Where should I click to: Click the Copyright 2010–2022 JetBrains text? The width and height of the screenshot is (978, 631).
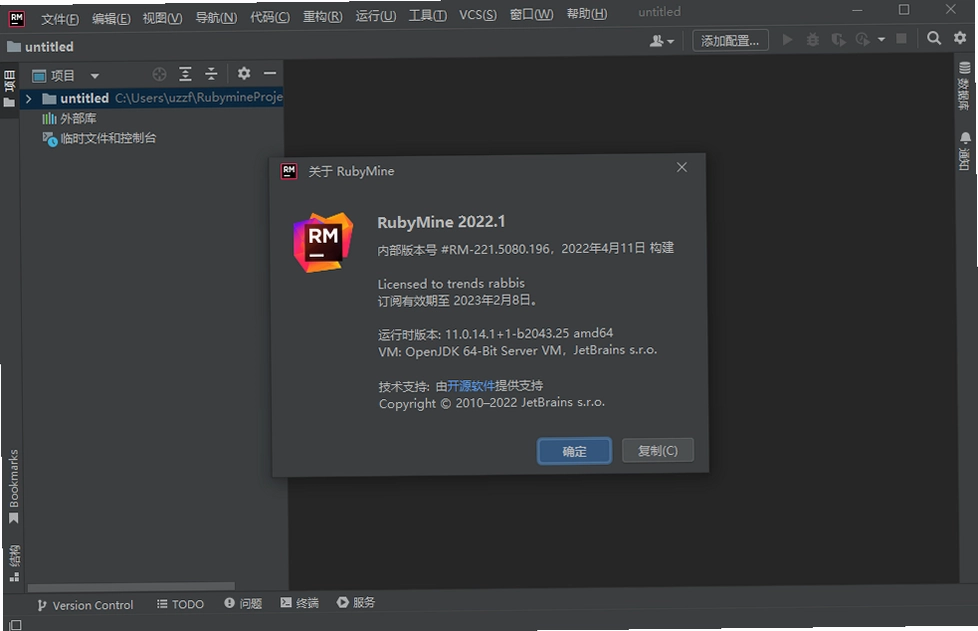click(491, 403)
